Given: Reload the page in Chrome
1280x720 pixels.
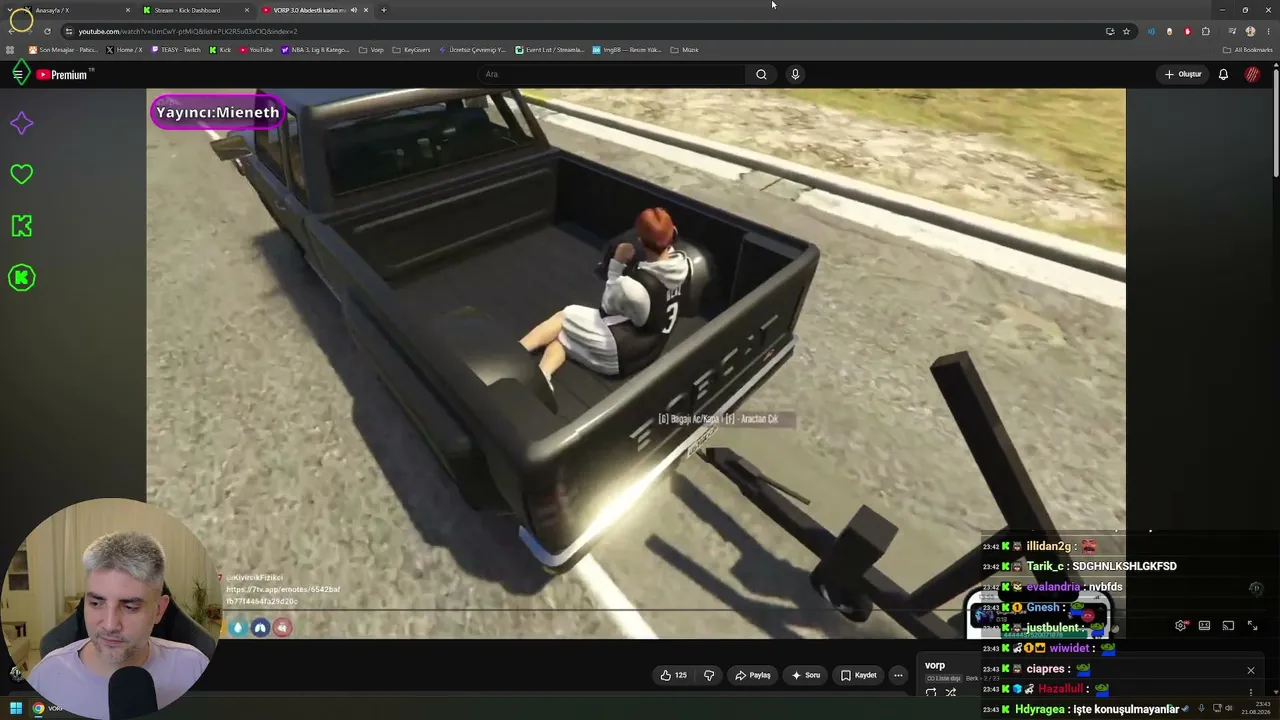Looking at the screenshot, I should click(47, 31).
